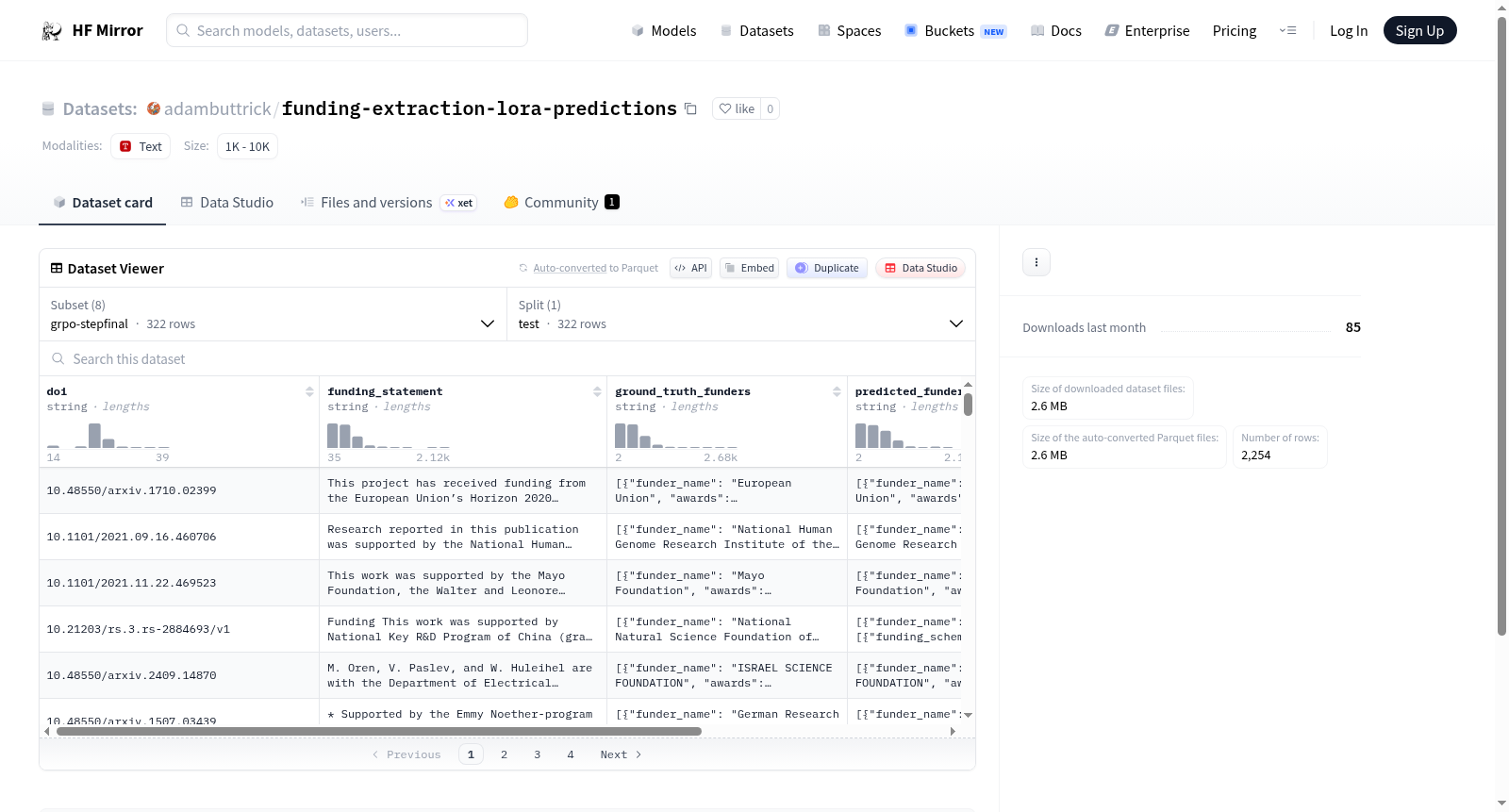Switch to the Data Studio tab
Screen dimensions: 1509x812
coord(227,203)
